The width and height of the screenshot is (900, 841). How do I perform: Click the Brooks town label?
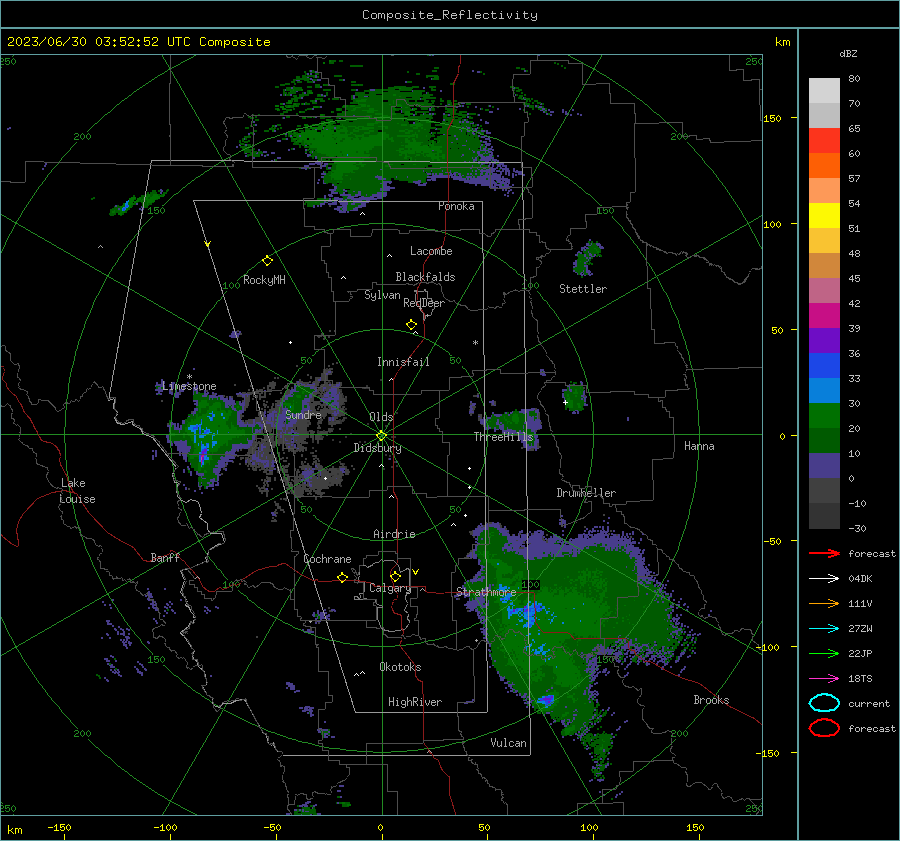711,700
